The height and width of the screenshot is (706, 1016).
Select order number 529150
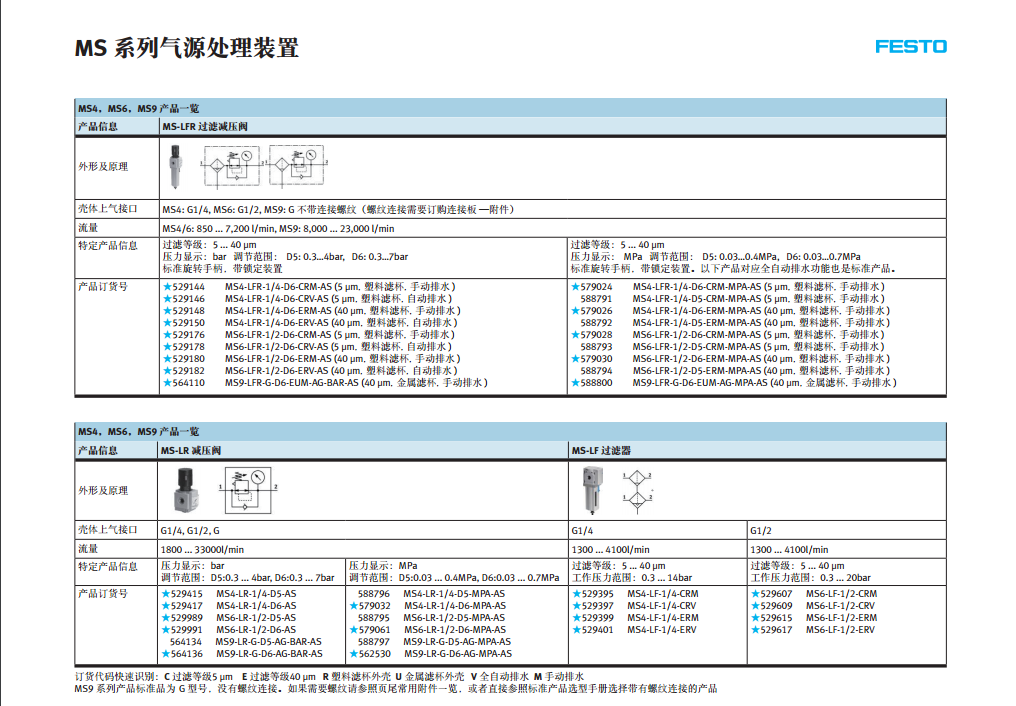point(189,323)
